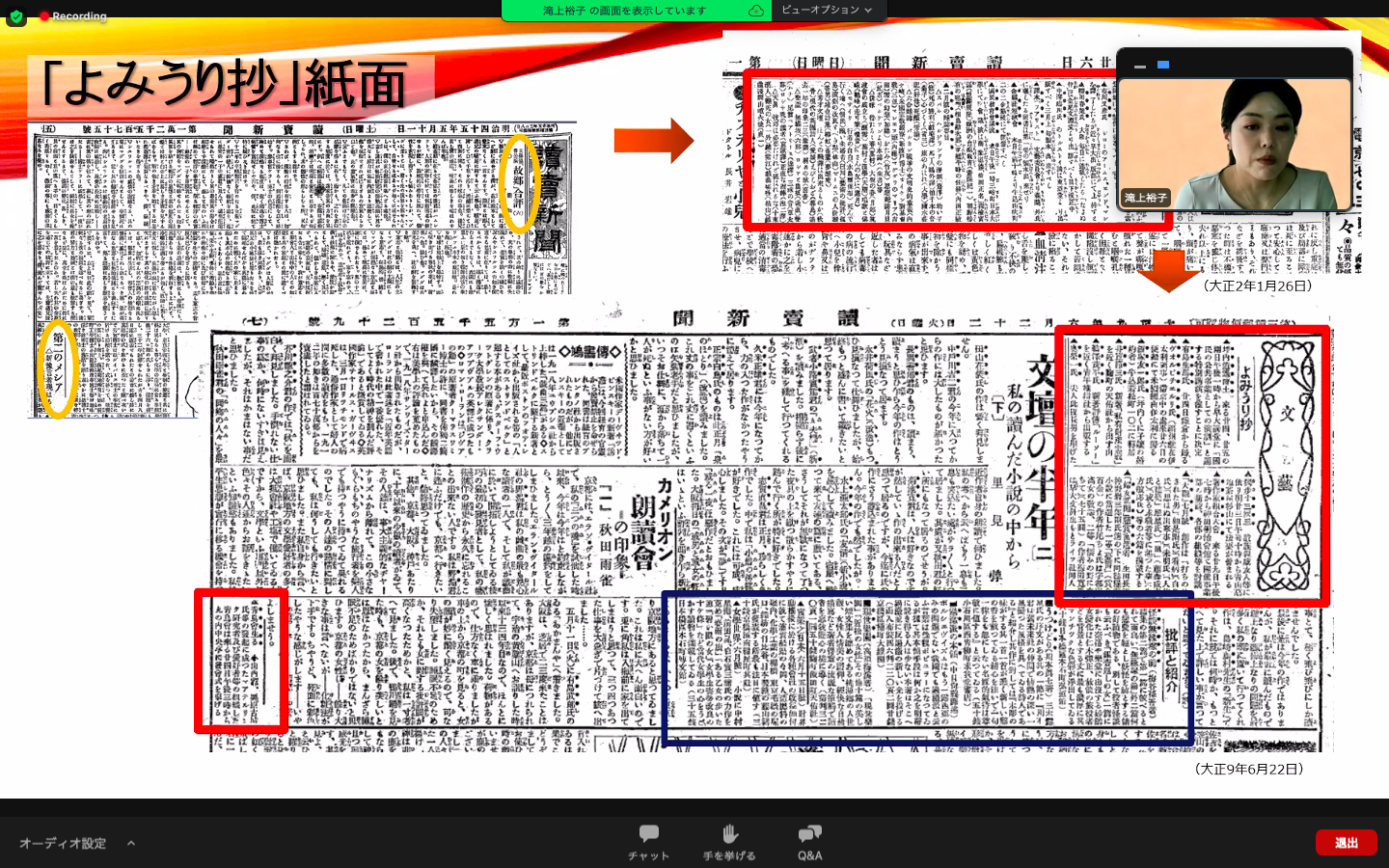The width and height of the screenshot is (1389, 868).
Task: Click the cloud icon in the sharing banner
Action: 756,11
